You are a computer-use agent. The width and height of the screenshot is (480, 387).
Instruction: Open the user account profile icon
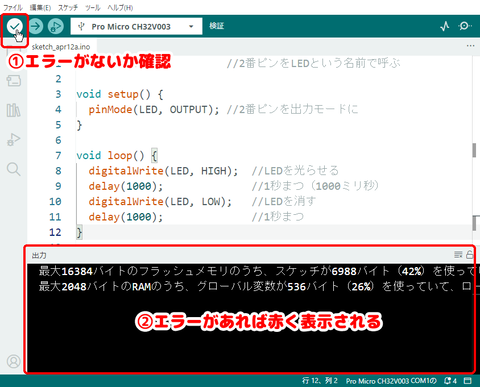(x=14, y=361)
